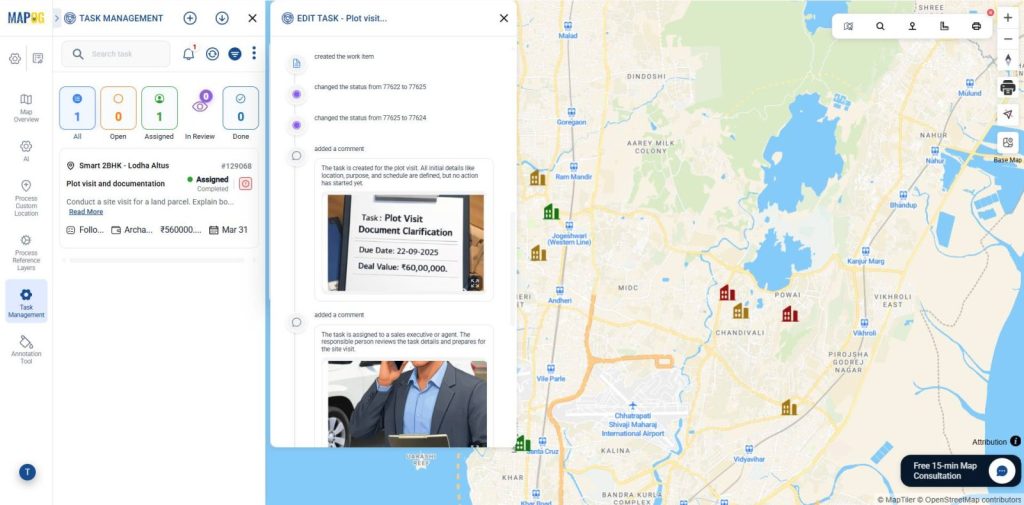This screenshot has height=505, width=1024.
Task: Open Smart 2BHK - Lodha Altus task card
Action: (159, 198)
